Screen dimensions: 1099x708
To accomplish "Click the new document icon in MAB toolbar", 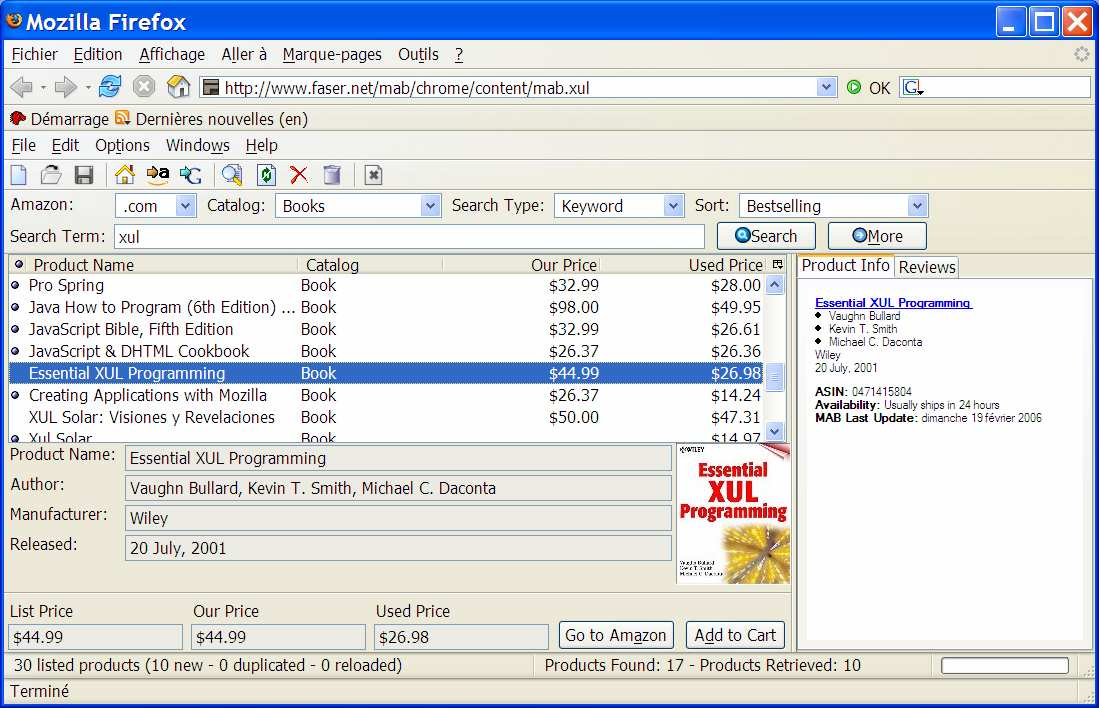I will 21,175.
